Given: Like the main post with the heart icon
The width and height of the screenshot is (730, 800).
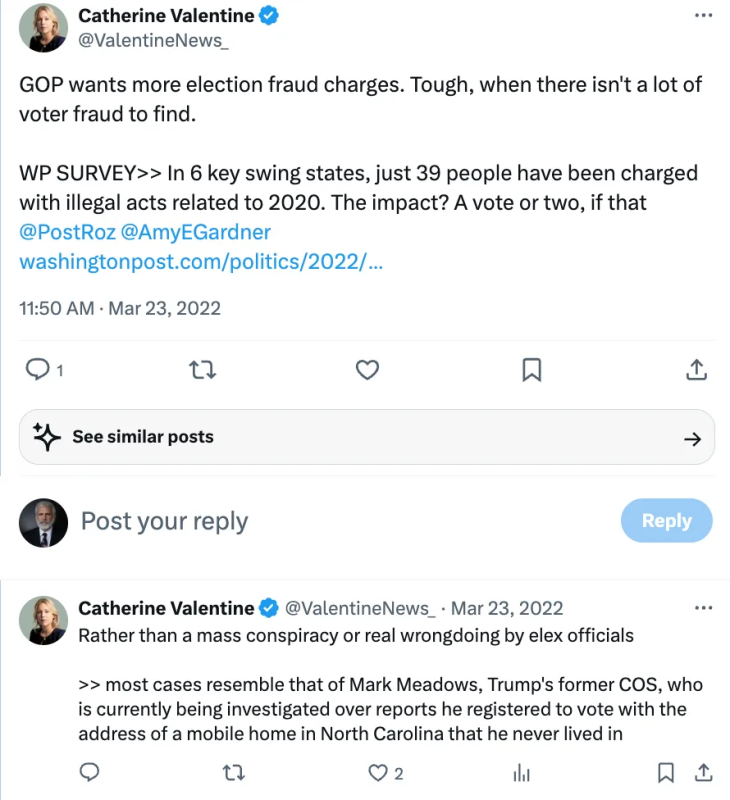Looking at the screenshot, I should tap(367, 369).
